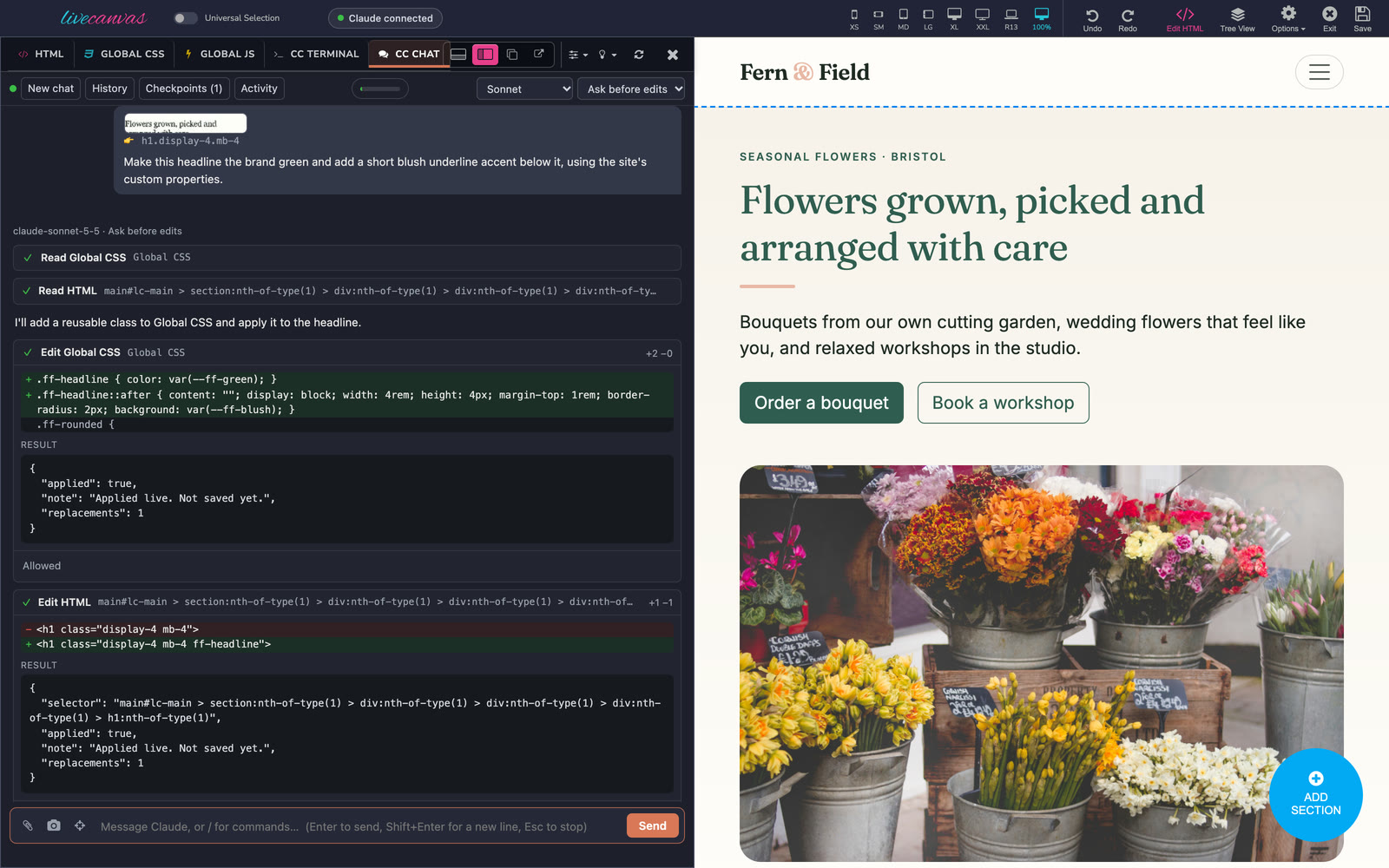Open editor in external window
This screenshot has height=868, width=1389.
[539, 54]
